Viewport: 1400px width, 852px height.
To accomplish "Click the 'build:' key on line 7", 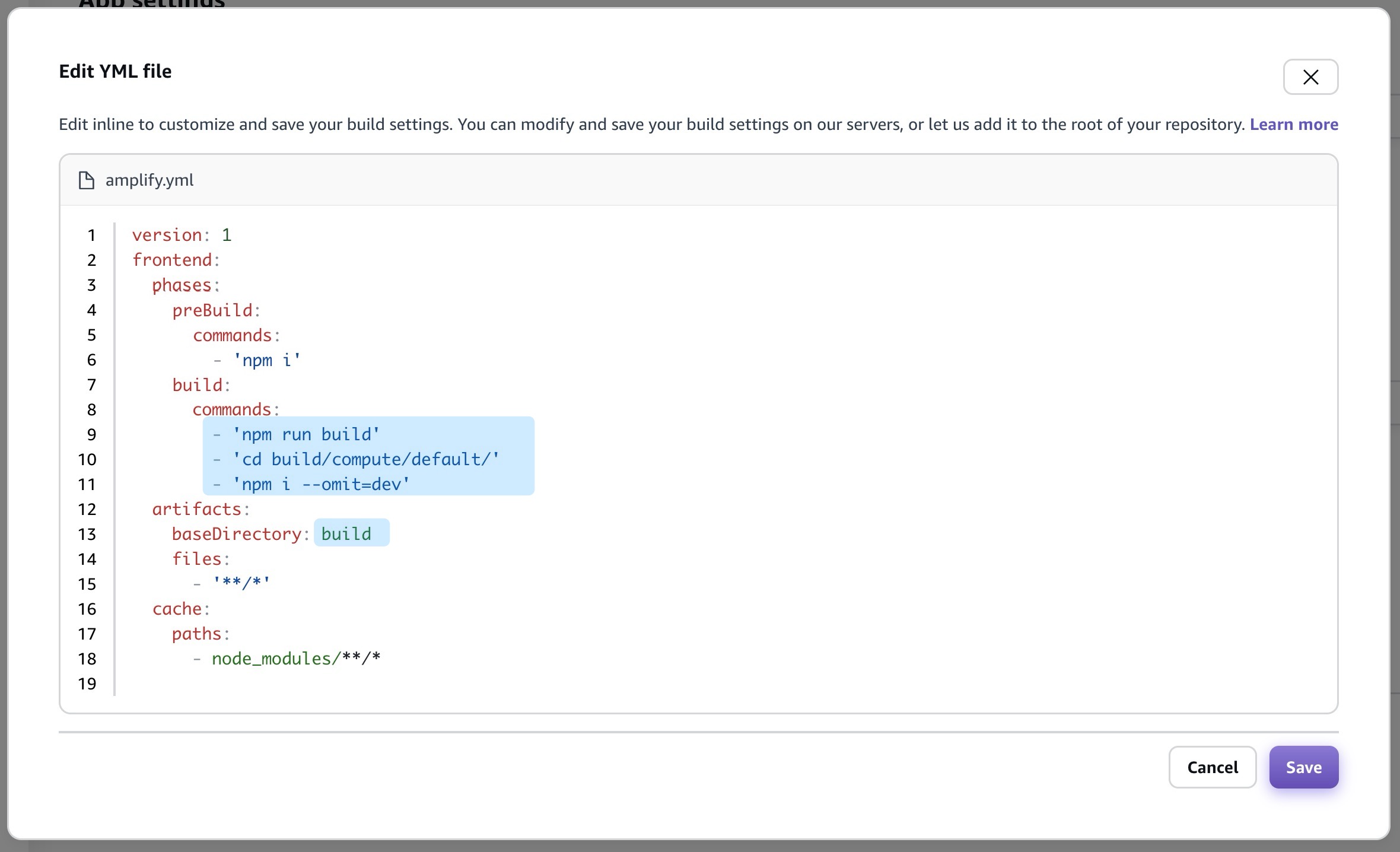I will tap(201, 384).
